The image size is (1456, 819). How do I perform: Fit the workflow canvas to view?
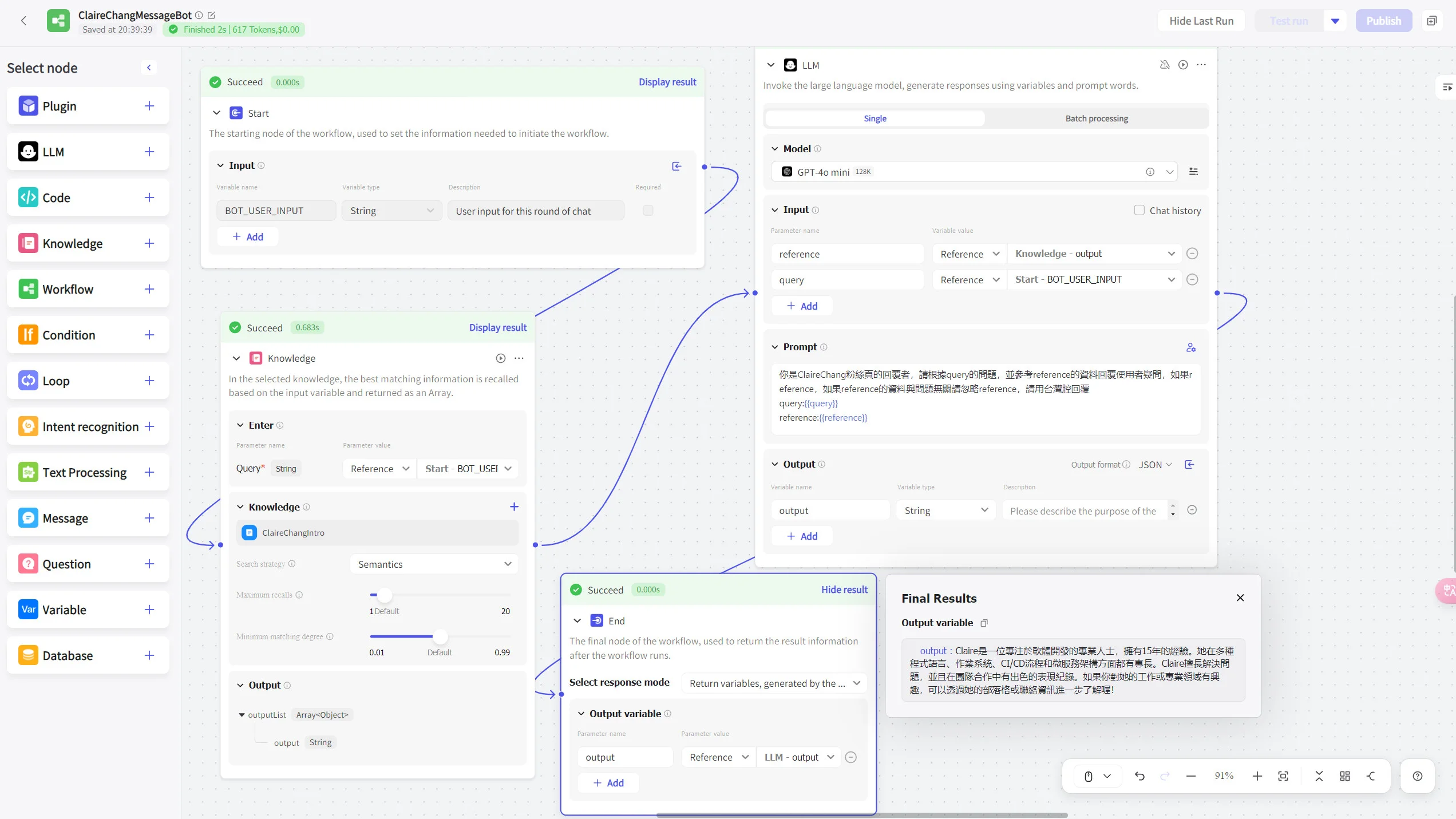point(1283,776)
